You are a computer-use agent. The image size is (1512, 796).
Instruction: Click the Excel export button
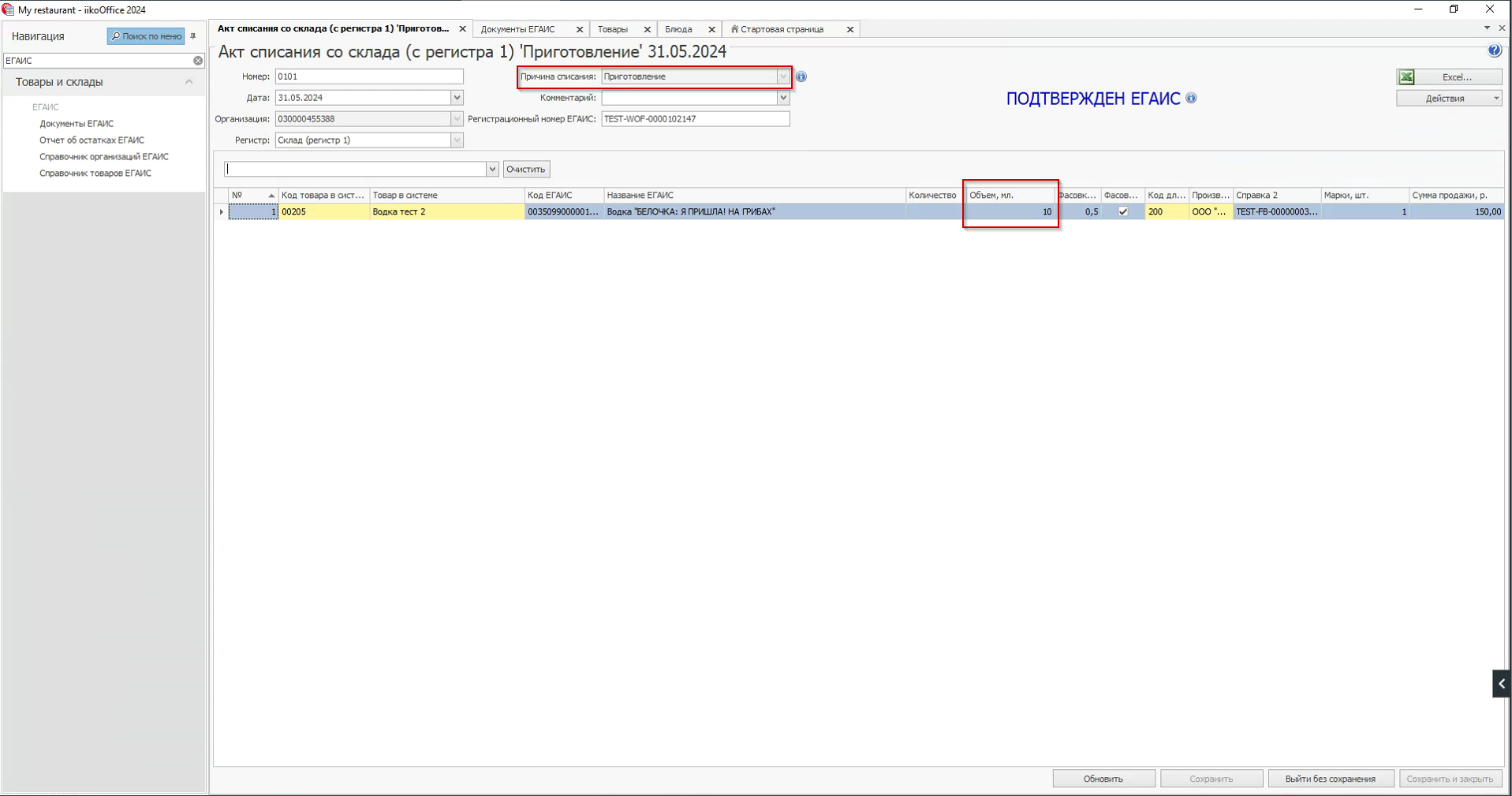(1449, 77)
